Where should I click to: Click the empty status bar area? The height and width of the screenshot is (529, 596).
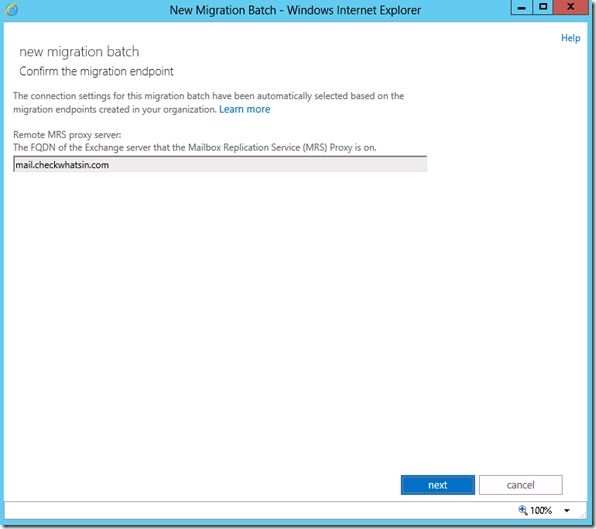coord(258,510)
